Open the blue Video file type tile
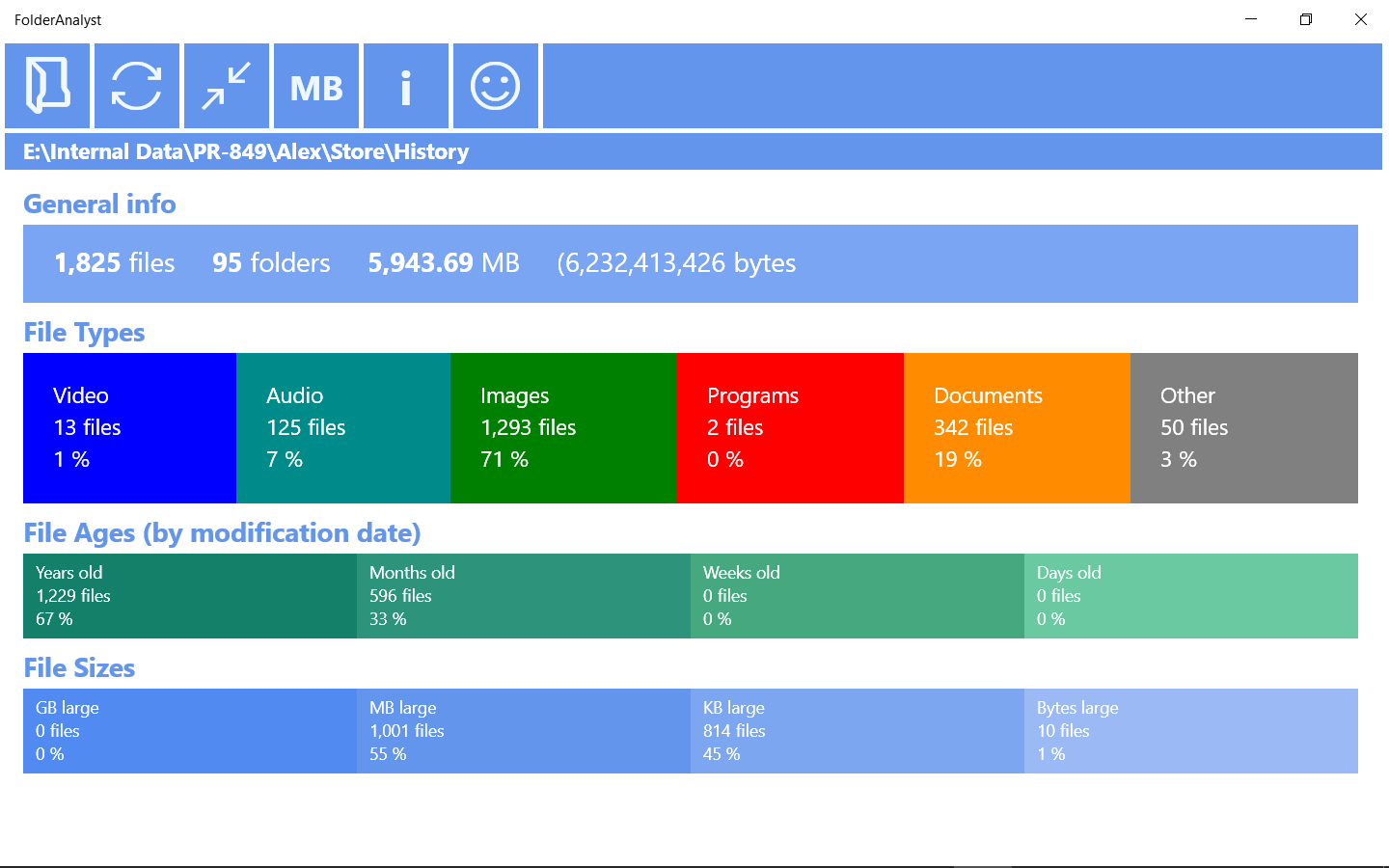 point(129,428)
